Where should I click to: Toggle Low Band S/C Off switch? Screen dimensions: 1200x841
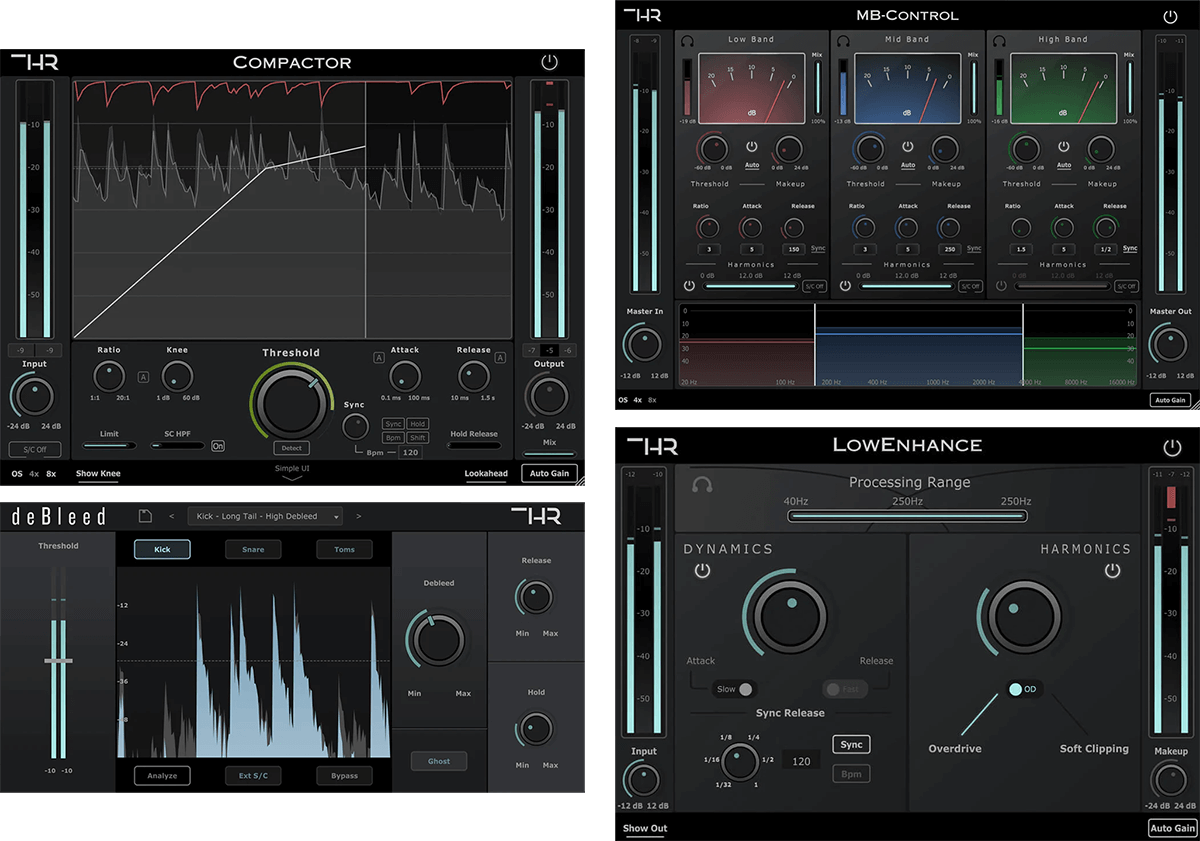coord(814,286)
